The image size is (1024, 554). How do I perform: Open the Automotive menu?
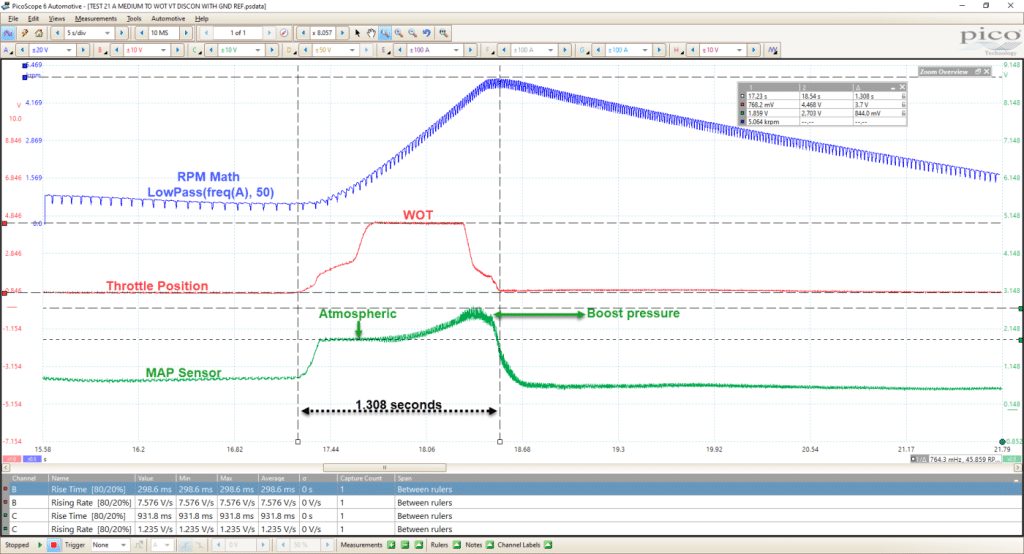(168, 18)
